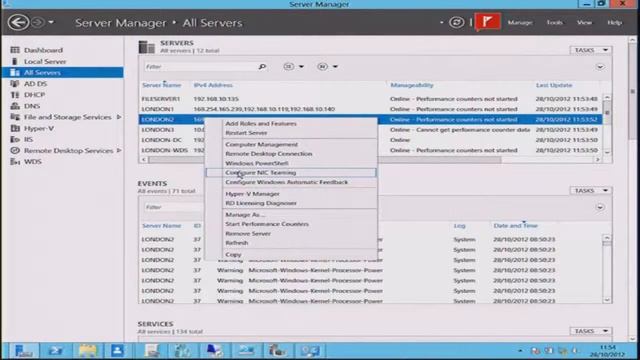The image size is (640, 360).
Task: Click the WDS sidebar icon
Action: (x=15, y=162)
